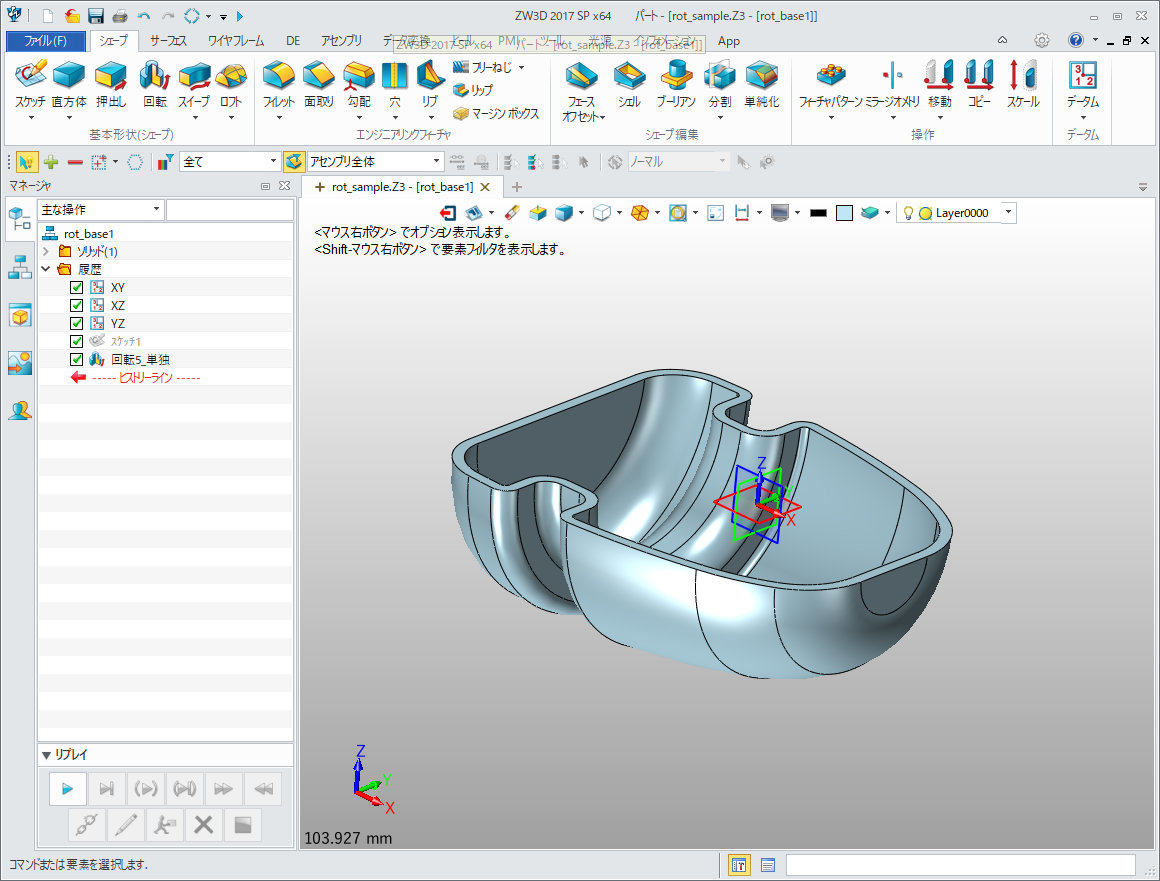Screen dimensions: 1160x881
Task: Collapse the 履歴 history folder
Action: click(x=46, y=269)
